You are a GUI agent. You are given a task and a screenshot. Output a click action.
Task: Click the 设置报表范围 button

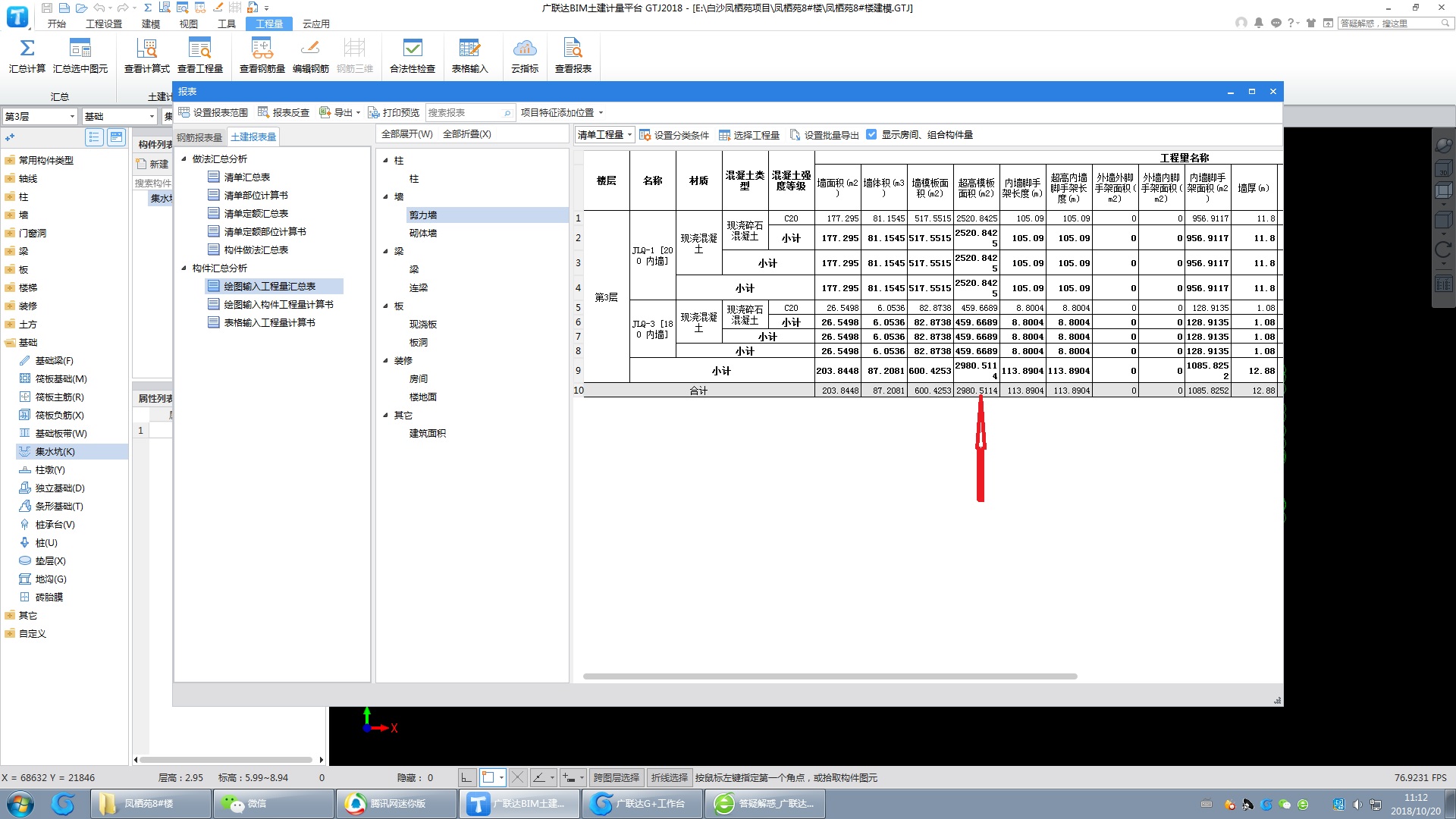[x=213, y=112]
